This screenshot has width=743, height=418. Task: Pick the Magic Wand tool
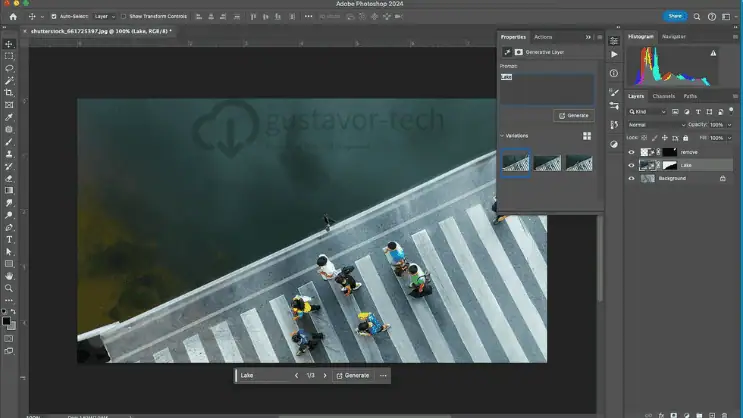(9, 81)
